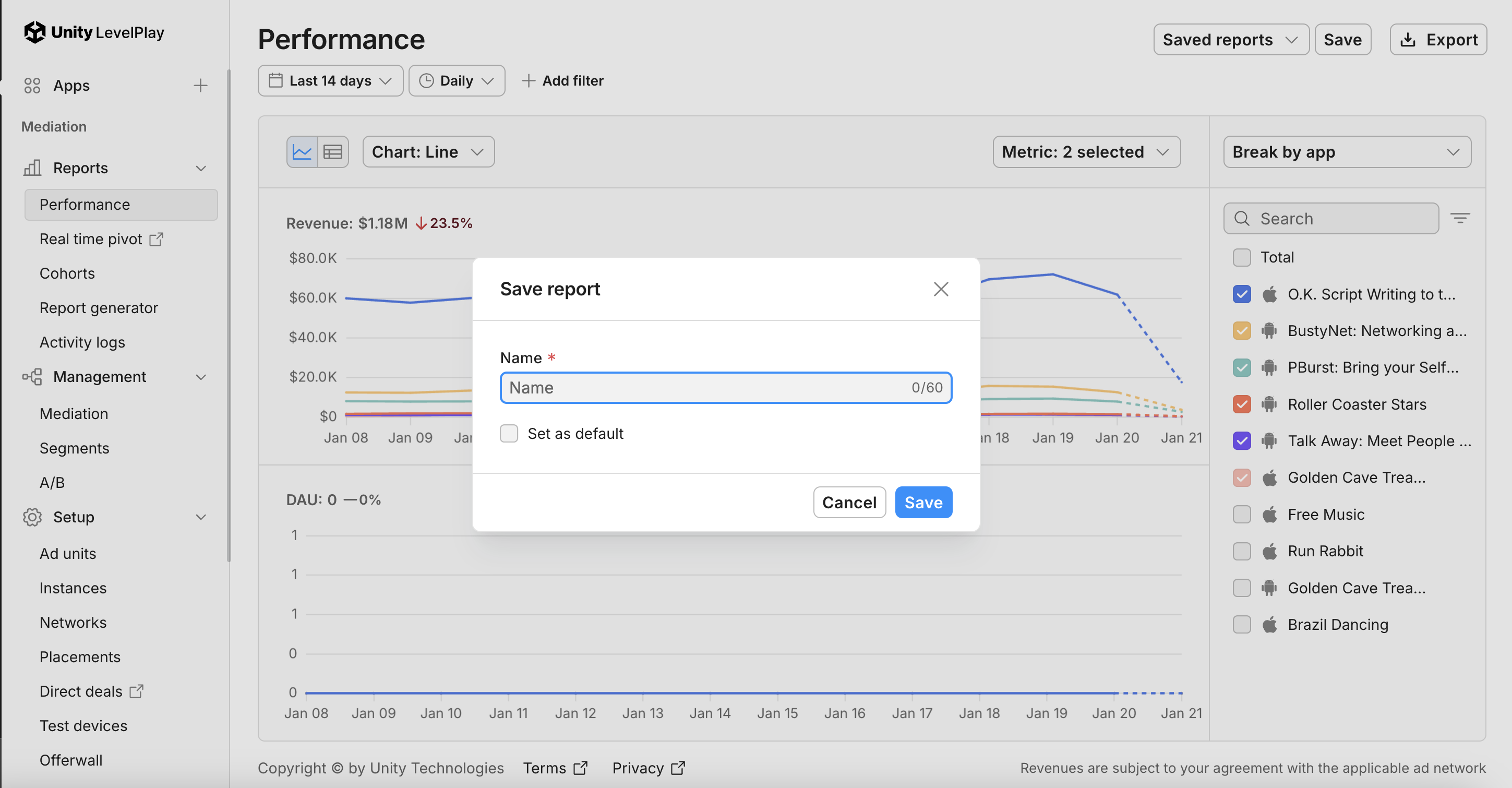Click the Android icon for PBurst
The image size is (1512, 788).
coord(1269,367)
